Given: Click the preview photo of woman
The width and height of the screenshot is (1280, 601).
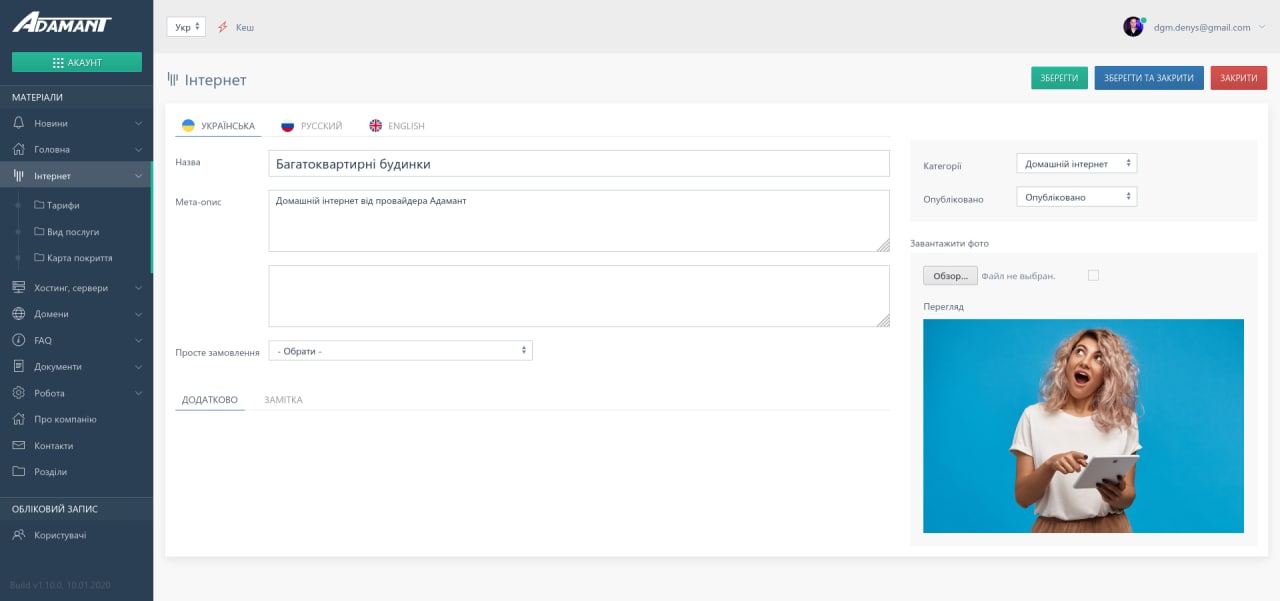Looking at the screenshot, I should tap(1083, 426).
